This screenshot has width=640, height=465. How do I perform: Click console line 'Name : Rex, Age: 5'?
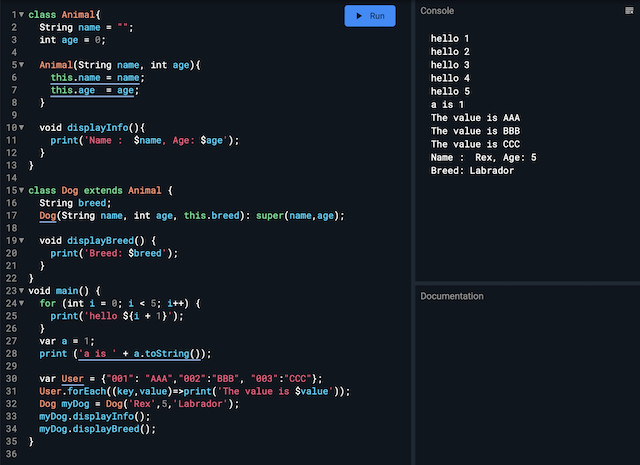tap(484, 158)
